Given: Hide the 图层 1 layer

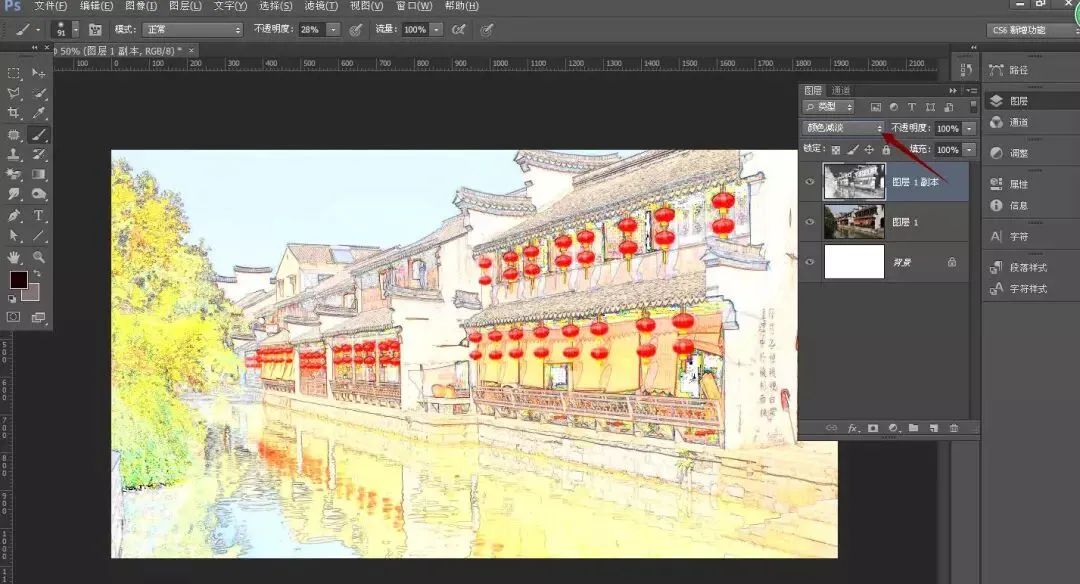Looking at the screenshot, I should point(810,222).
